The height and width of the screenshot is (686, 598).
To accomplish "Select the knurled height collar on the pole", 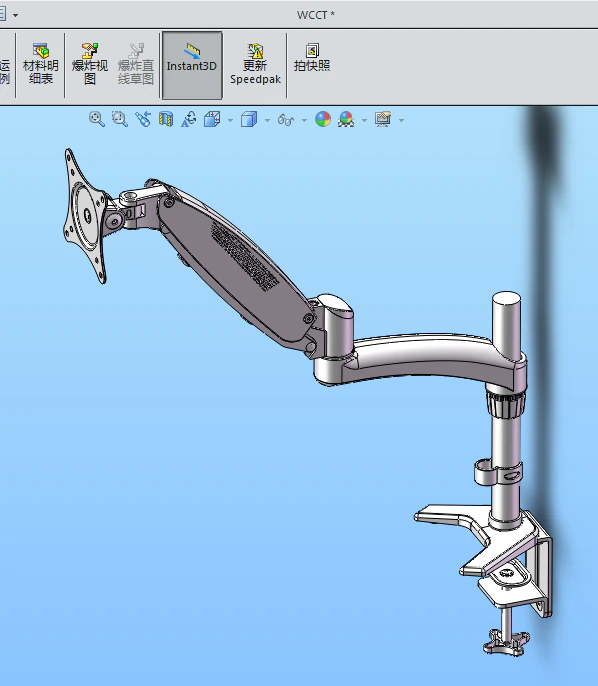I will click(x=506, y=405).
